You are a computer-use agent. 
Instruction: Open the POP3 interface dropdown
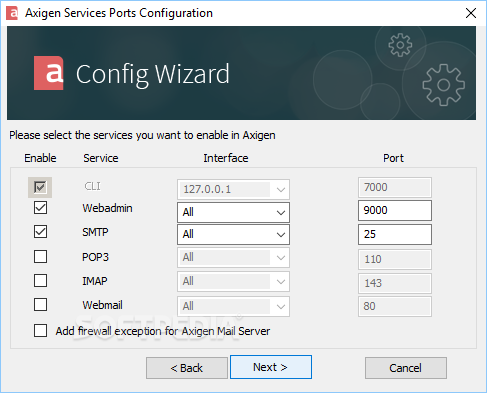(233, 257)
